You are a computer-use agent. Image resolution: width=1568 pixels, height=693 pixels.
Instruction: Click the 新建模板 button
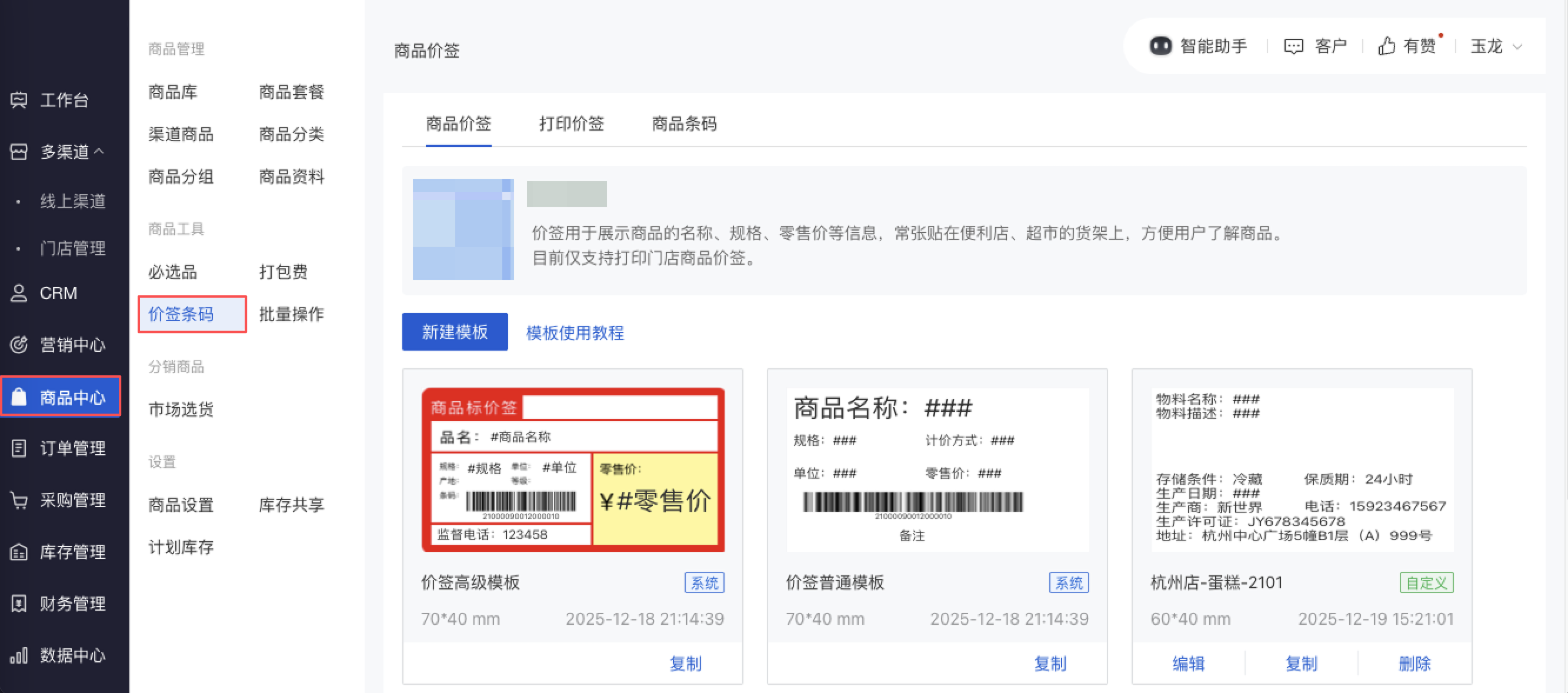click(455, 332)
